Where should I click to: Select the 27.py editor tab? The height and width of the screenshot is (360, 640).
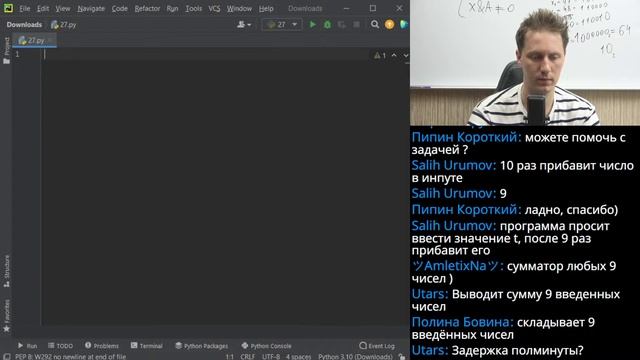tap(34, 40)
